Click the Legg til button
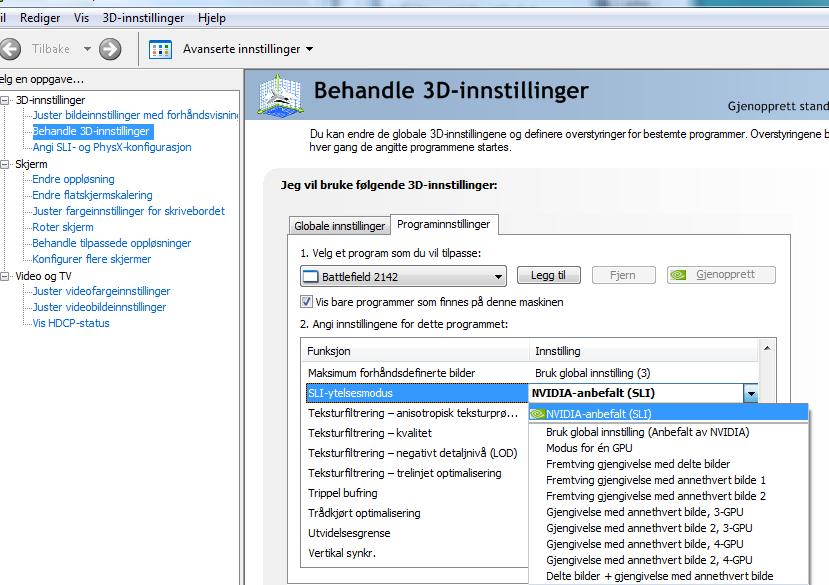The image size is (829, 585). click(x=548, y=275)
